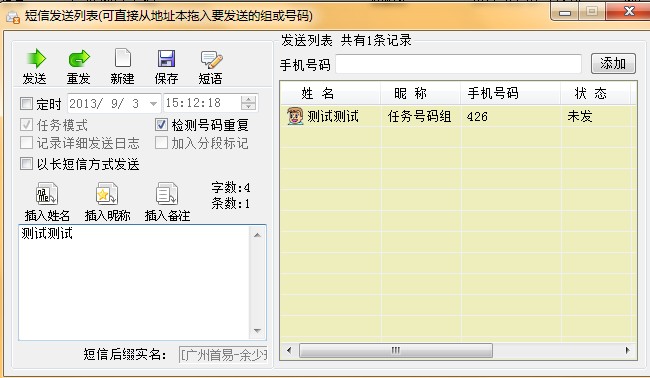Uncheck the 检测号码重复 checkbox
The height and width of the screenshot is (378, 650).
[161, 124]
